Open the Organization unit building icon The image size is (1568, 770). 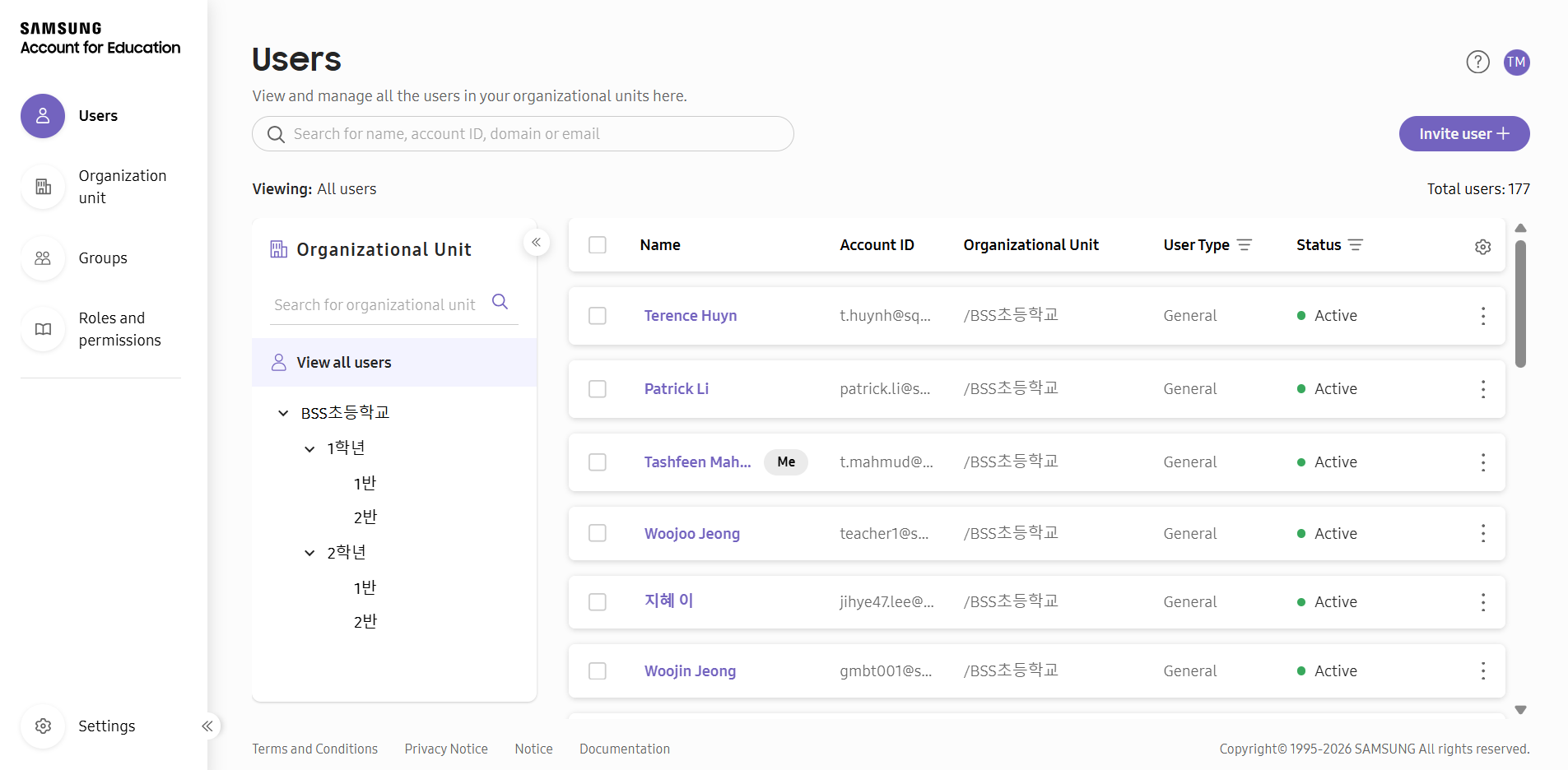[43, 187]
